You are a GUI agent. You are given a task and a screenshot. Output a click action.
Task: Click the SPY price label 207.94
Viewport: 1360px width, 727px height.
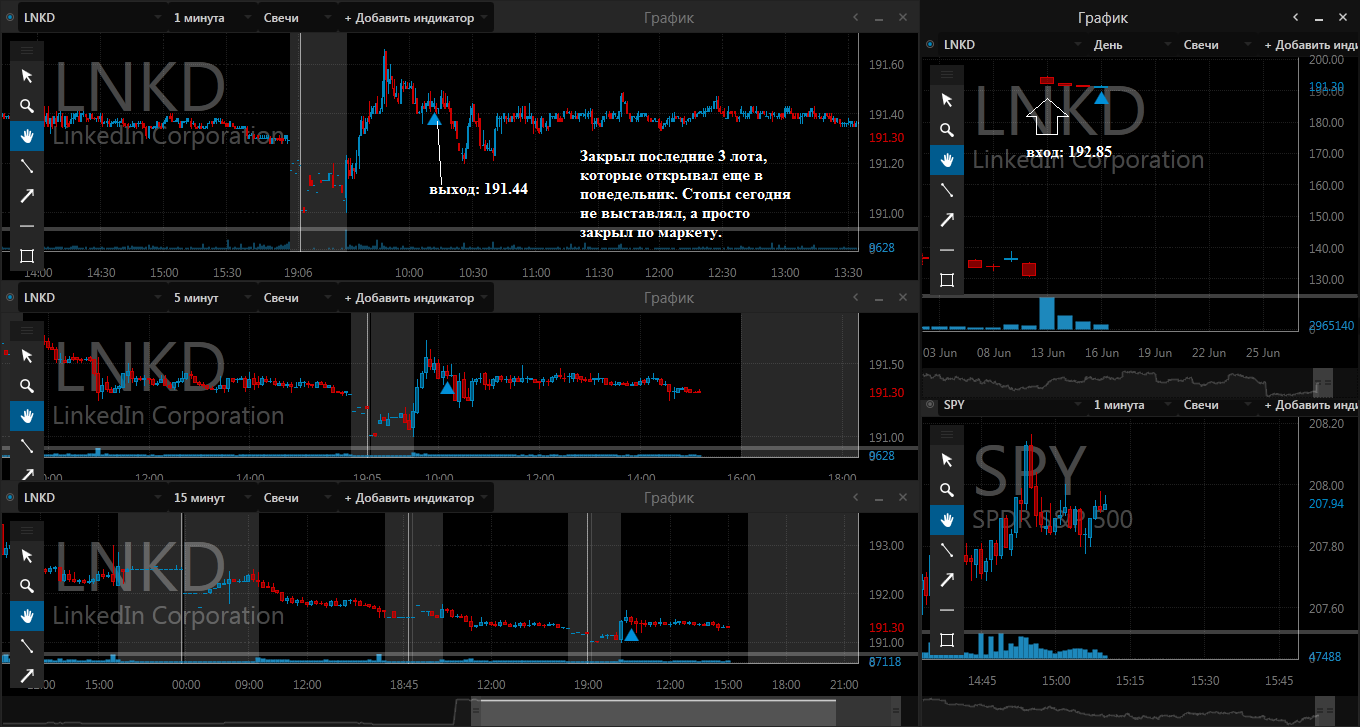pyautogui.click(x=1326, y=503)
